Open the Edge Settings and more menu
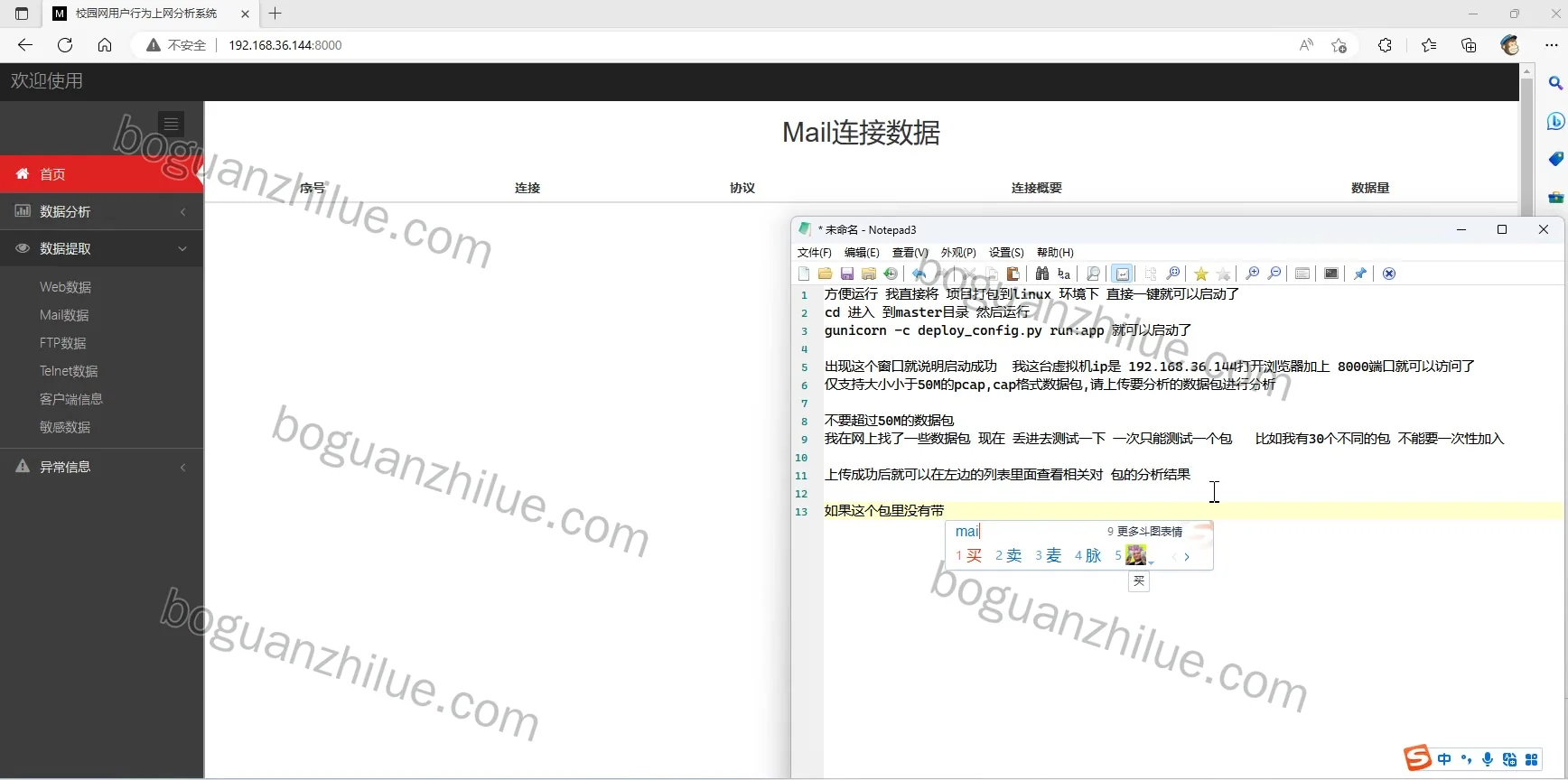 click(1551, 45)
